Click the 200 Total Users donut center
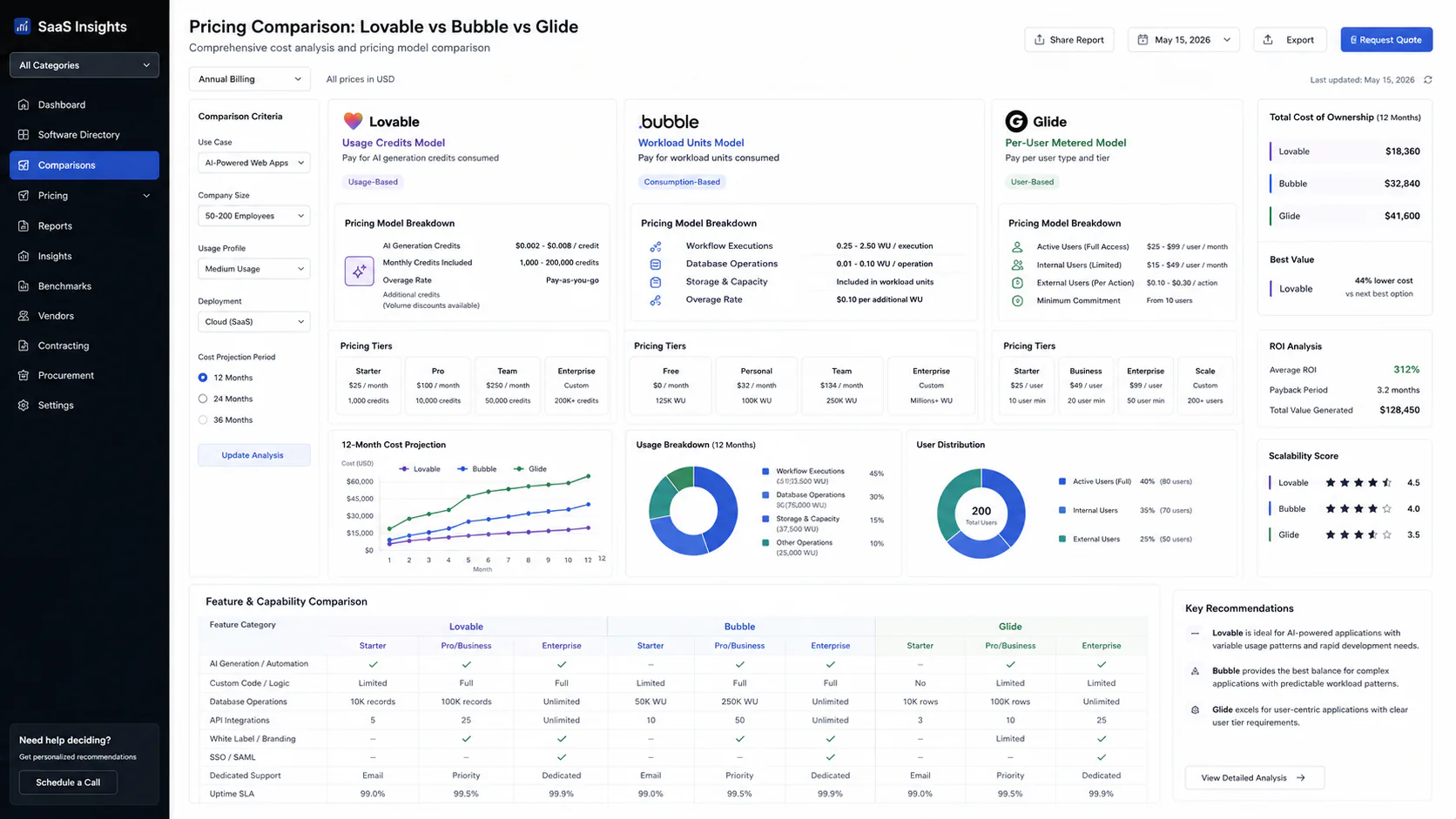This screenshot has width=1456, height=819. [x=981, y=514]
